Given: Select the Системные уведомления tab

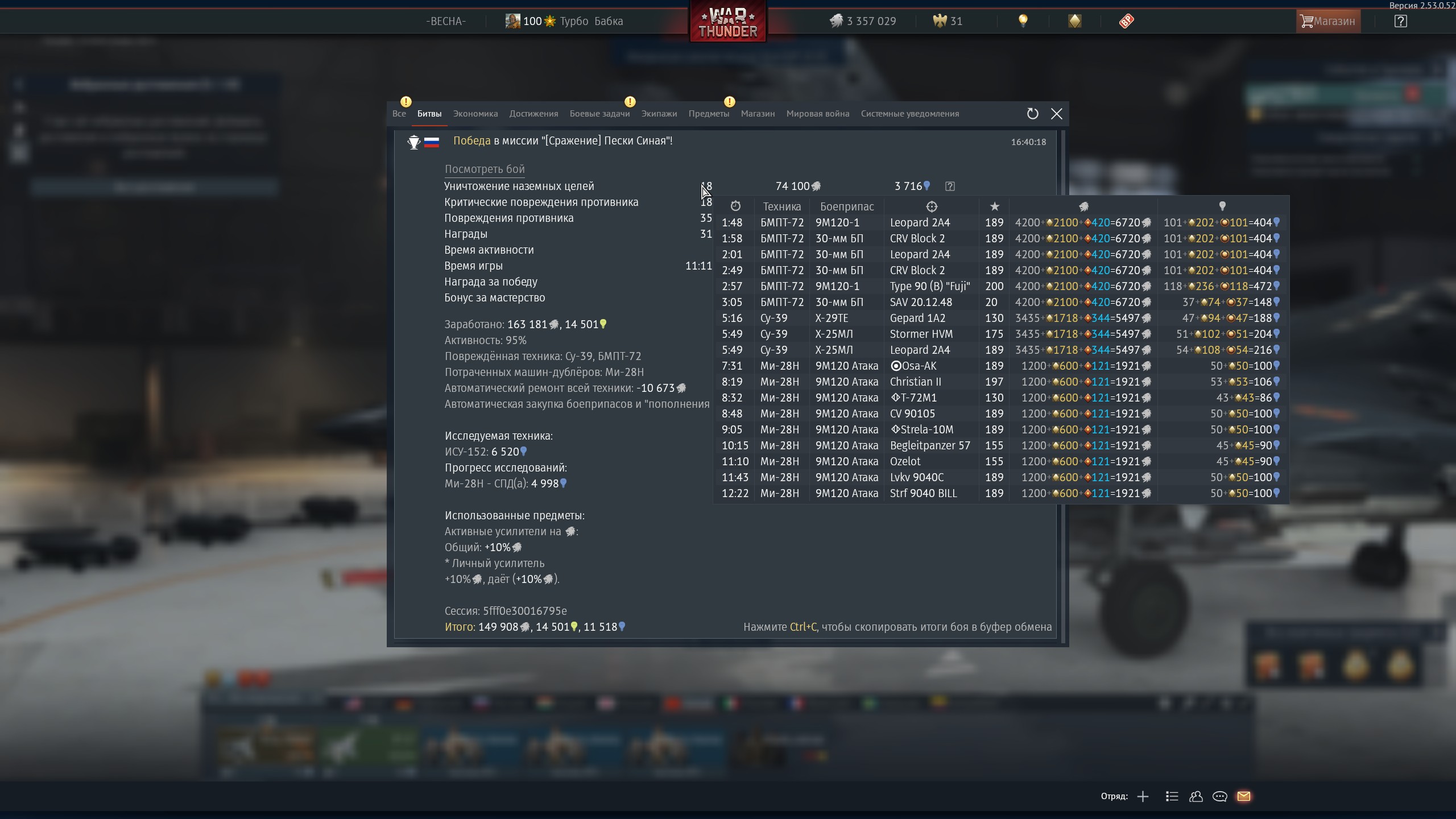Looking at the screenshot, I should [x=909, y=114].
